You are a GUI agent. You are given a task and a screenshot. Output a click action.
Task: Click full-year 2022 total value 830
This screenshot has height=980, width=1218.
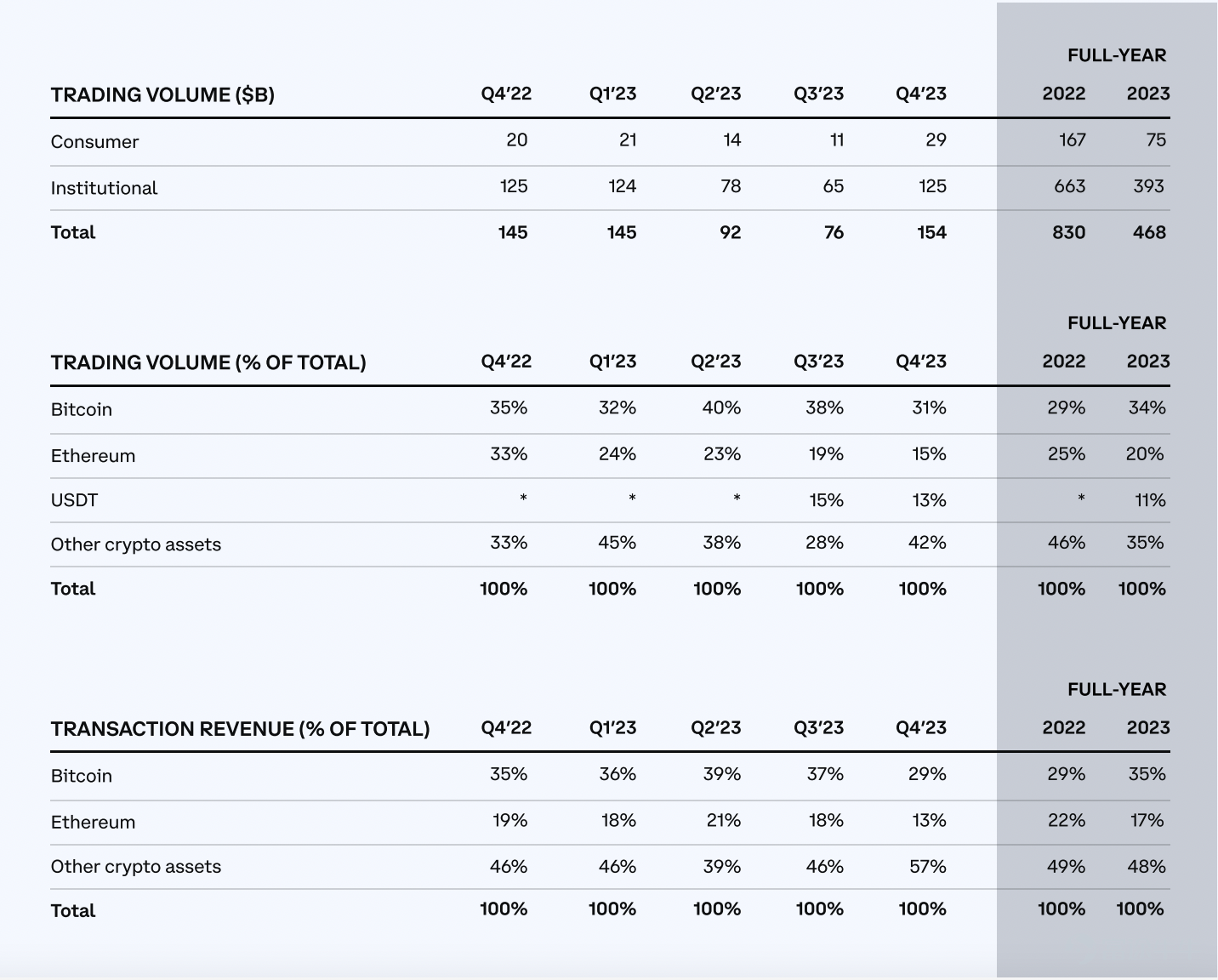[1068, 232]
